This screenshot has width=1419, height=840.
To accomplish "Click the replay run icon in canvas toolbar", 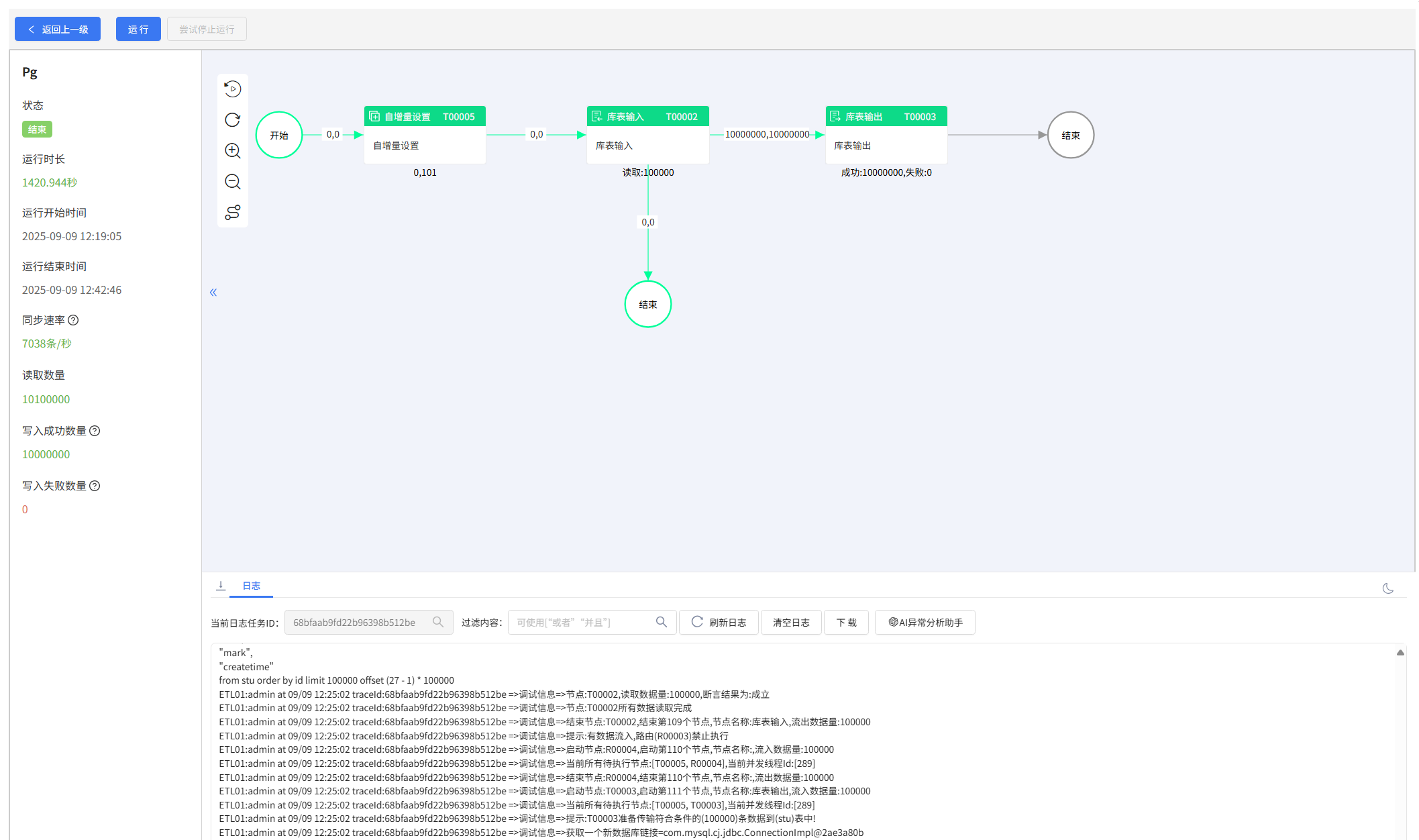I will [233, 89].
